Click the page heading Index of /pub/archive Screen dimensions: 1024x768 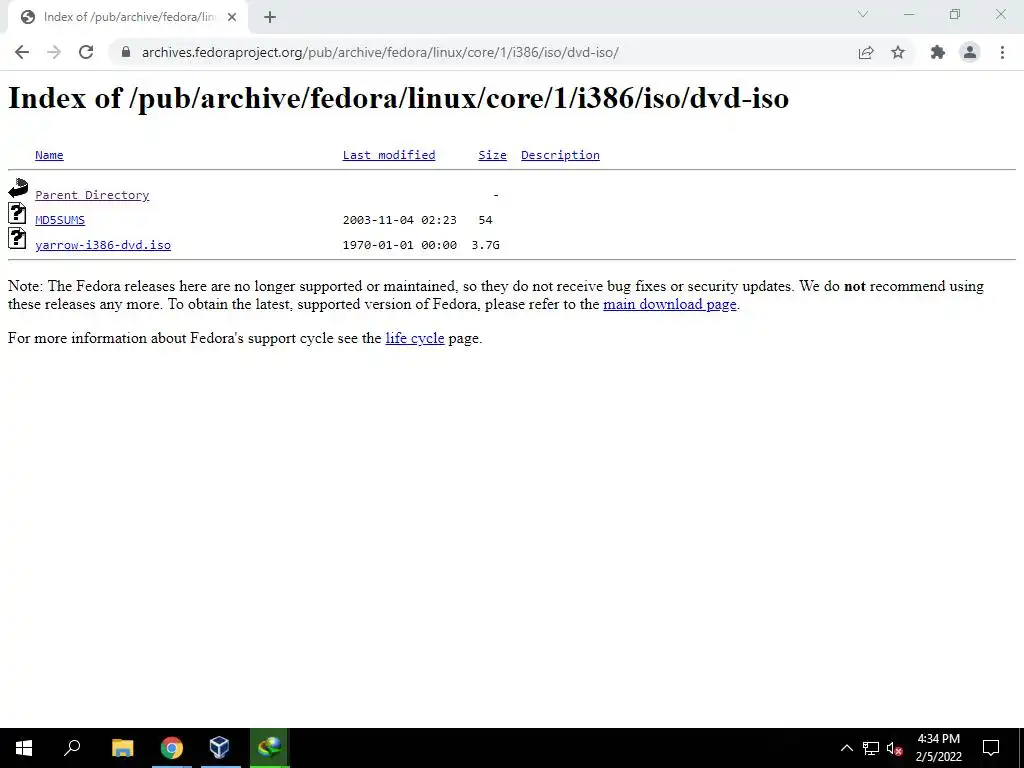398,98
